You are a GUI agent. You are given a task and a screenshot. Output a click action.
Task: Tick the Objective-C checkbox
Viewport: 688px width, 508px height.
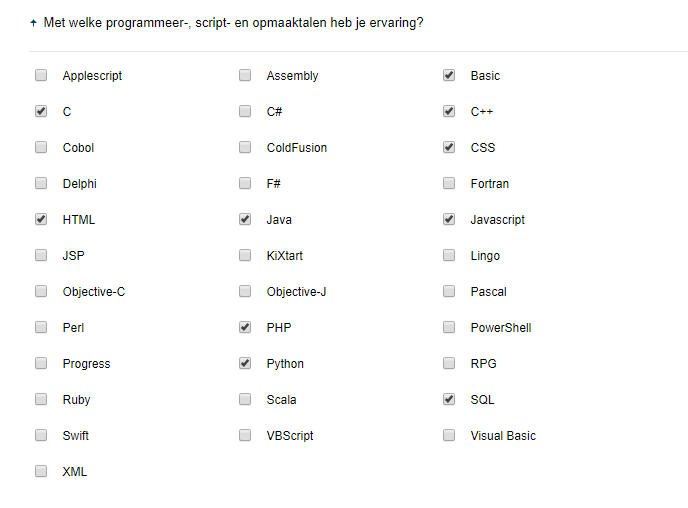click(41, 291)
